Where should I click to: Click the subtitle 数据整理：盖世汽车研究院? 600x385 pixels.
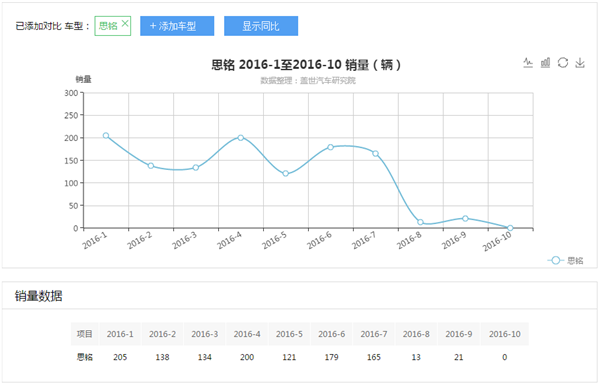(308, 81)
